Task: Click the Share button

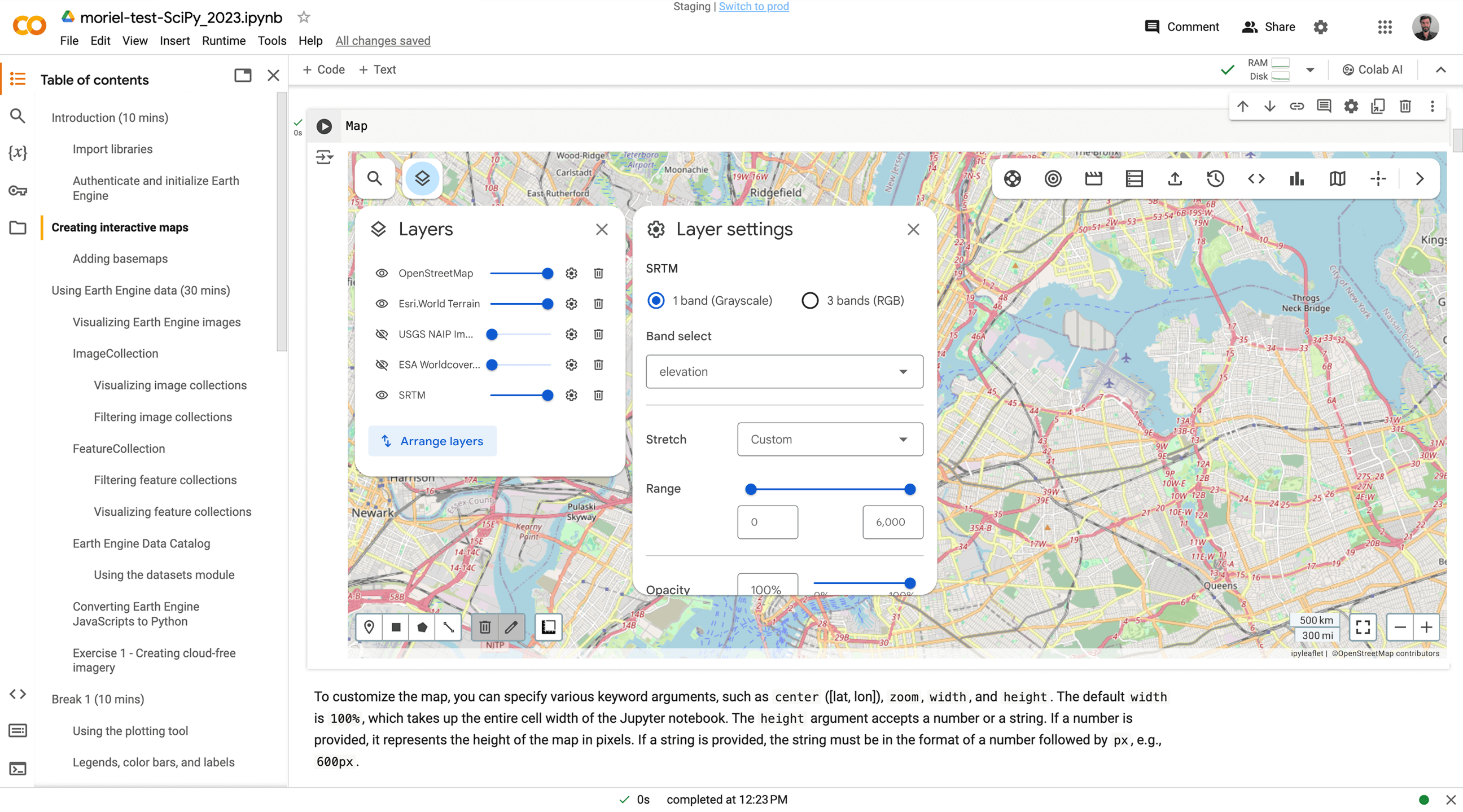Action: tap(1268, 27)
